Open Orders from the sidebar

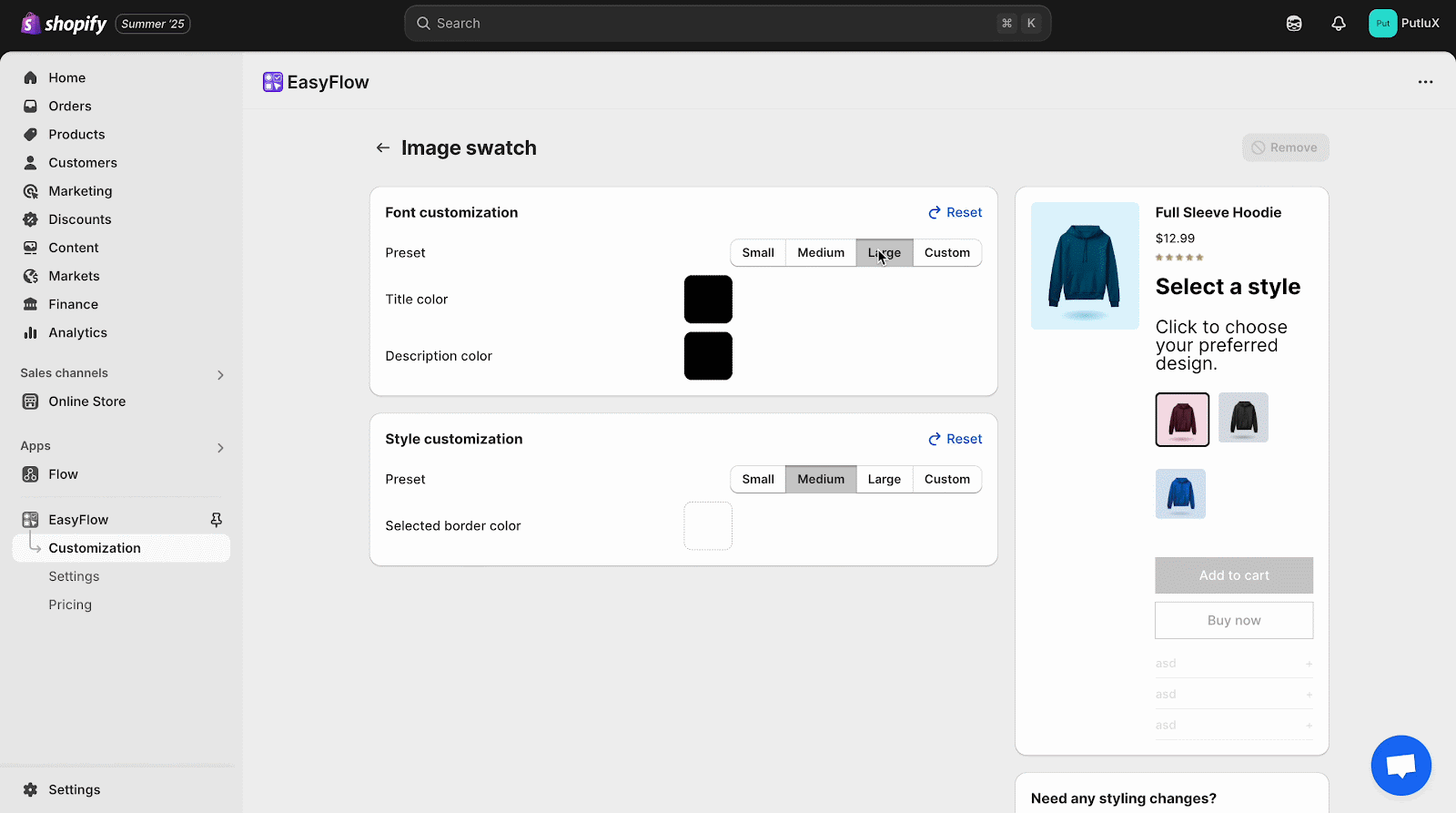point(70,107)
